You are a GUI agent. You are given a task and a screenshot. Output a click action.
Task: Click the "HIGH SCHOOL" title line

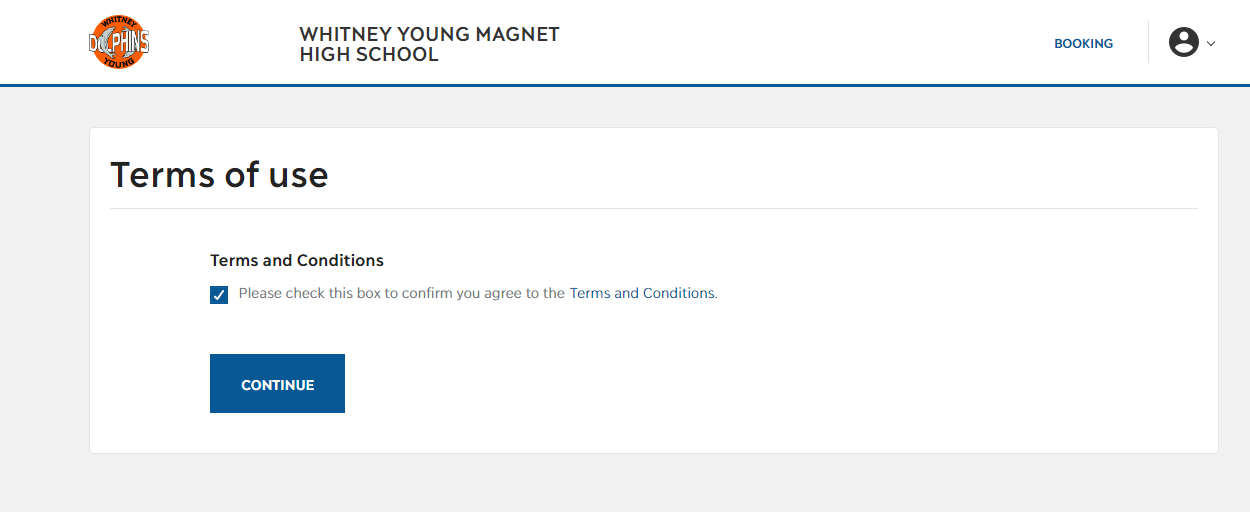[369, 54]
